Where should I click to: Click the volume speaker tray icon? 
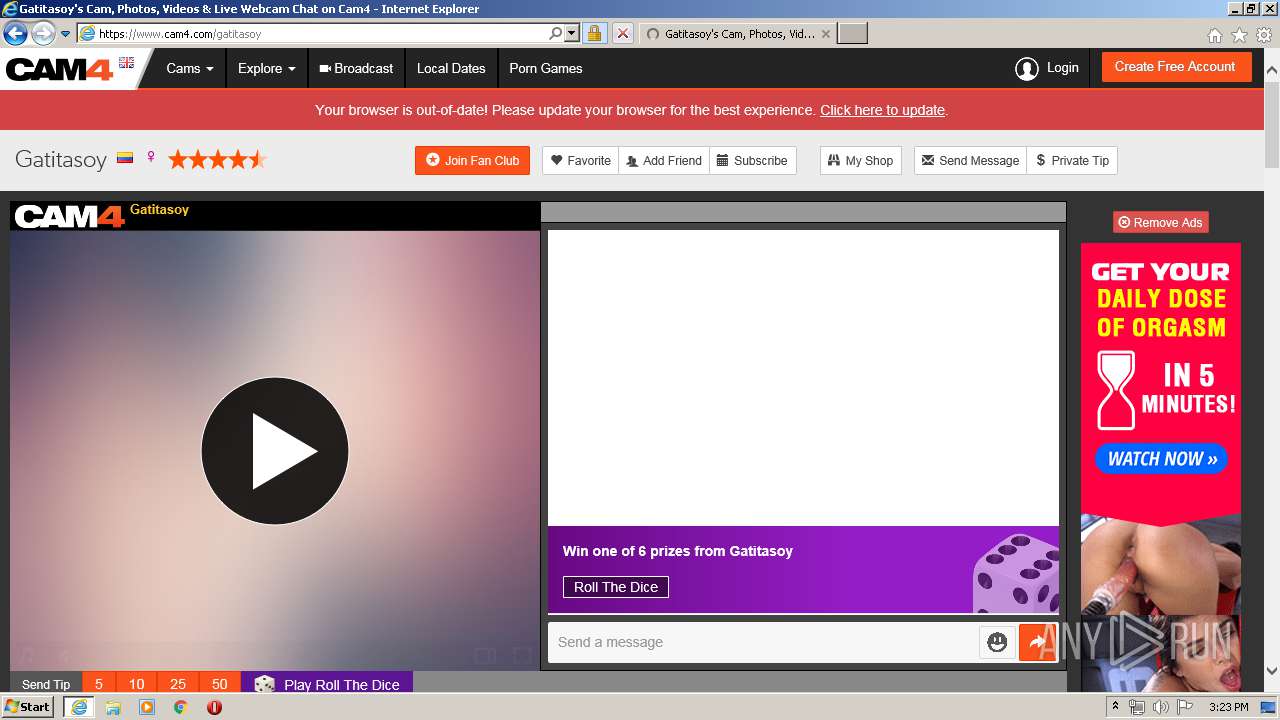(1160, 707)
